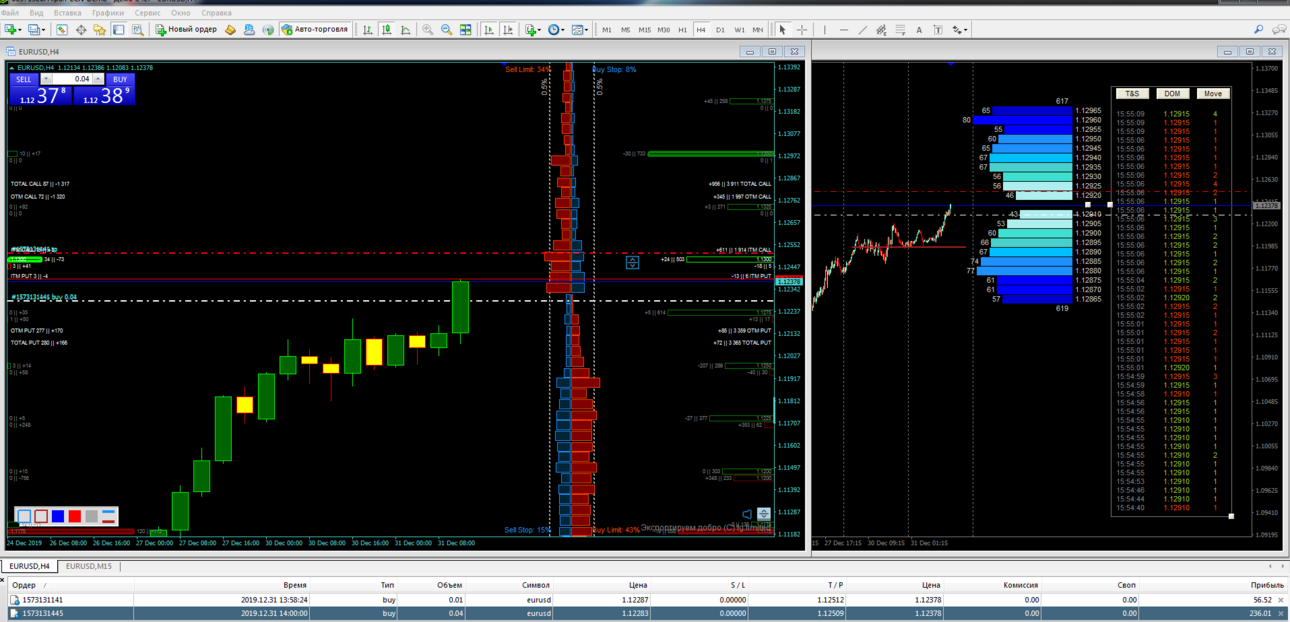This screenshot has width=1290, height=622.
Task: Click the BUY one-click button
Action: tap(120, 79)
